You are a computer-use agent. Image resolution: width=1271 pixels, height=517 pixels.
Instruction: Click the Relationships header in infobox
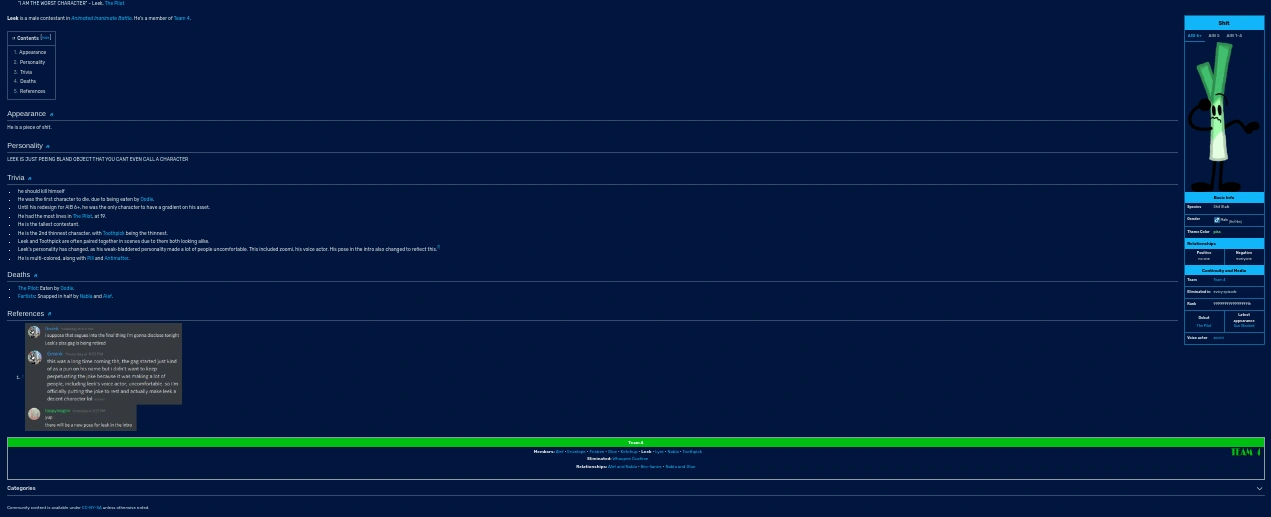tap(1224, 244)
